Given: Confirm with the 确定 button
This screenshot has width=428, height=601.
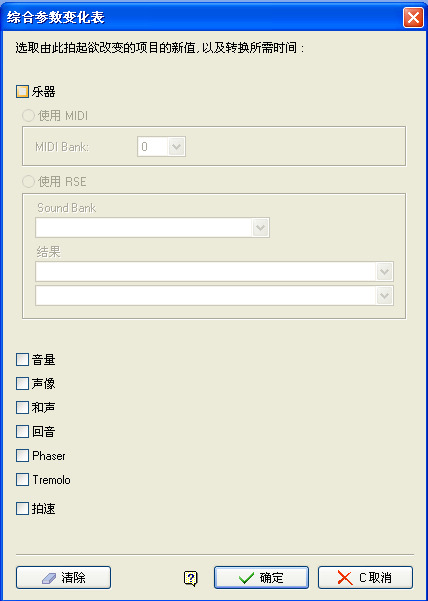Looking at the screenshot, I should point(261,577).
